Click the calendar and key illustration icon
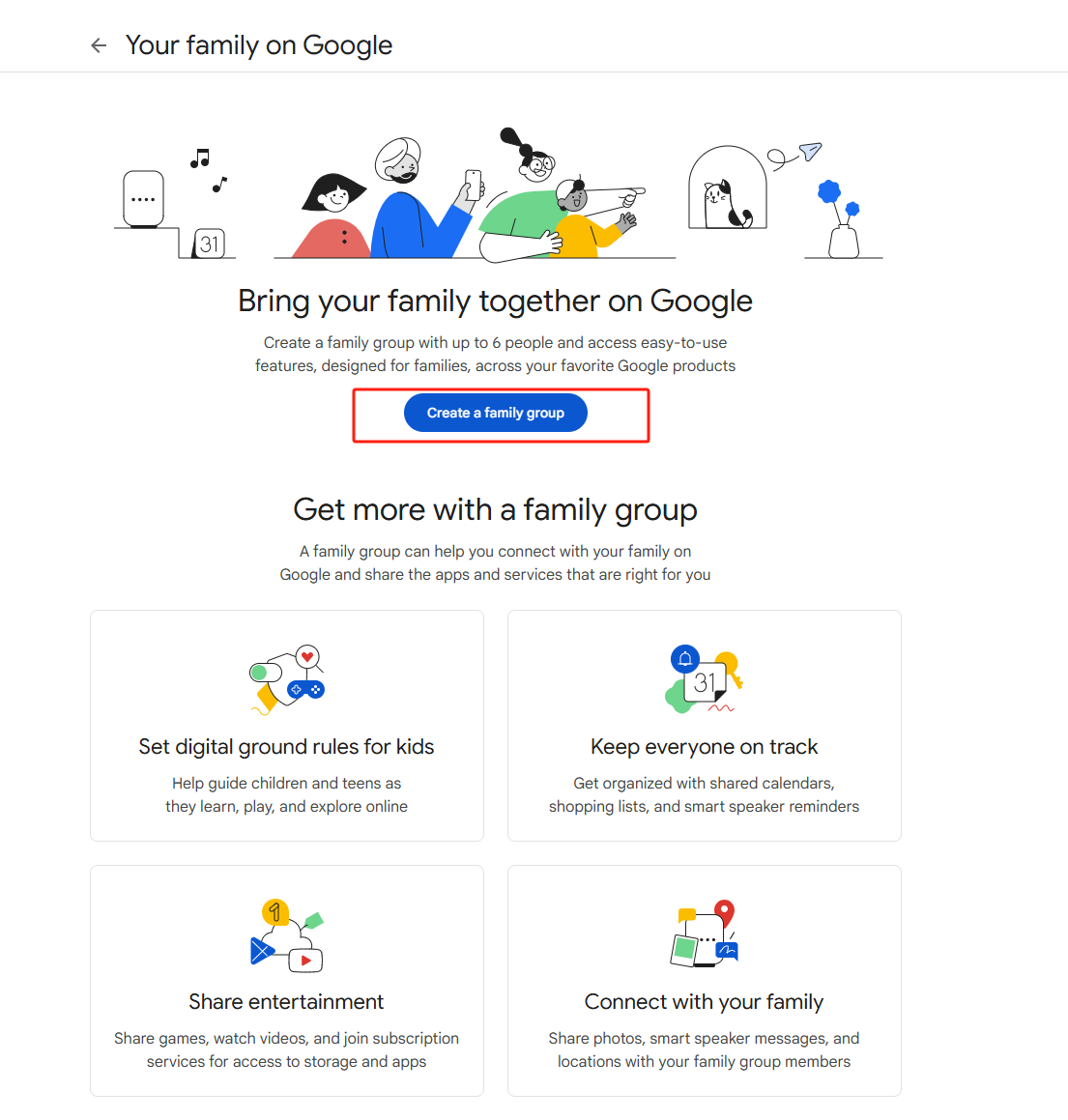 (704, 679)
